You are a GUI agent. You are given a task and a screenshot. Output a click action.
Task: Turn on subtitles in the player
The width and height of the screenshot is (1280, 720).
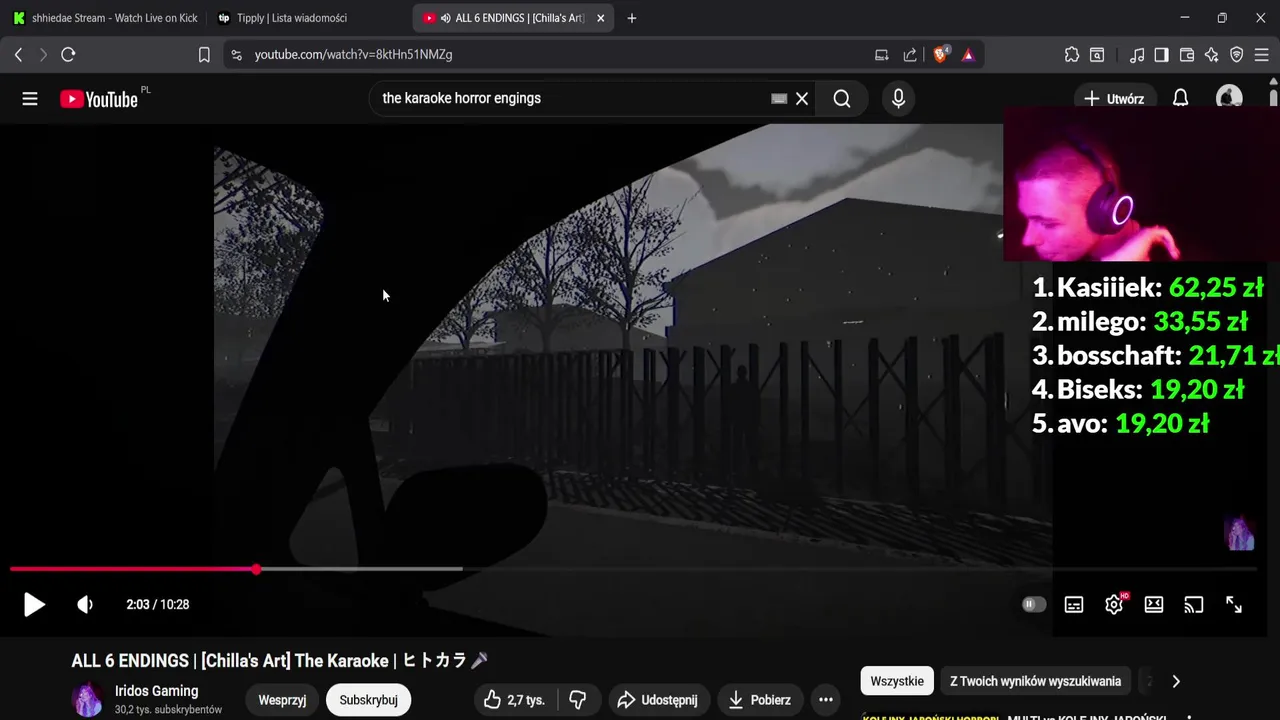[1074, 604]
